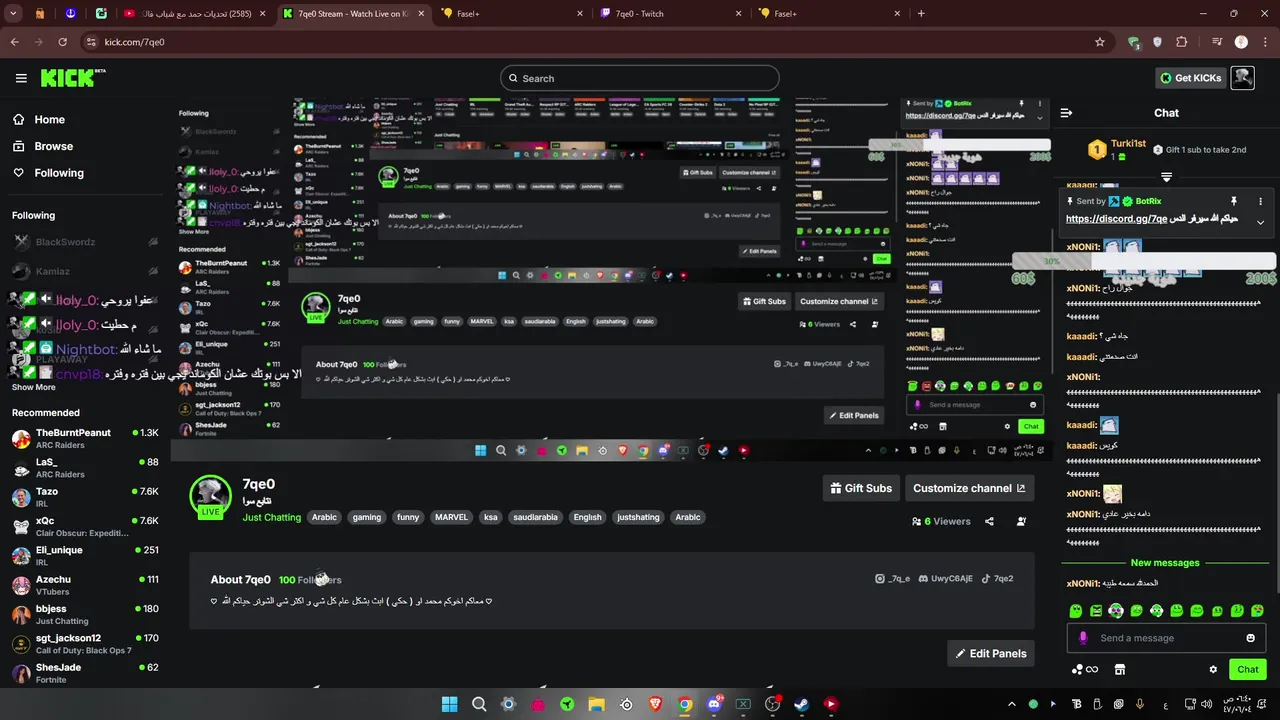The width and height of the screenshot is (1280, 720).
Task: Select the saudiarabia tag
Action: point(535,517)
